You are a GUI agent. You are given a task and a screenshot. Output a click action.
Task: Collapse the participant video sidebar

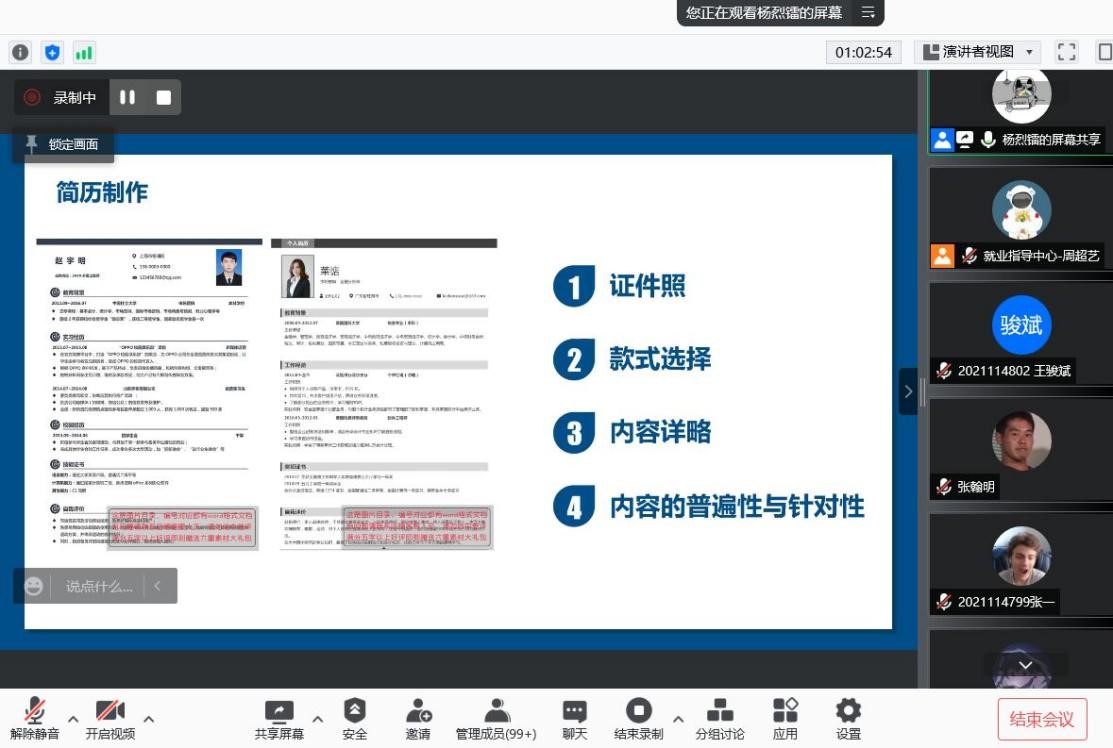click(908, 391)
